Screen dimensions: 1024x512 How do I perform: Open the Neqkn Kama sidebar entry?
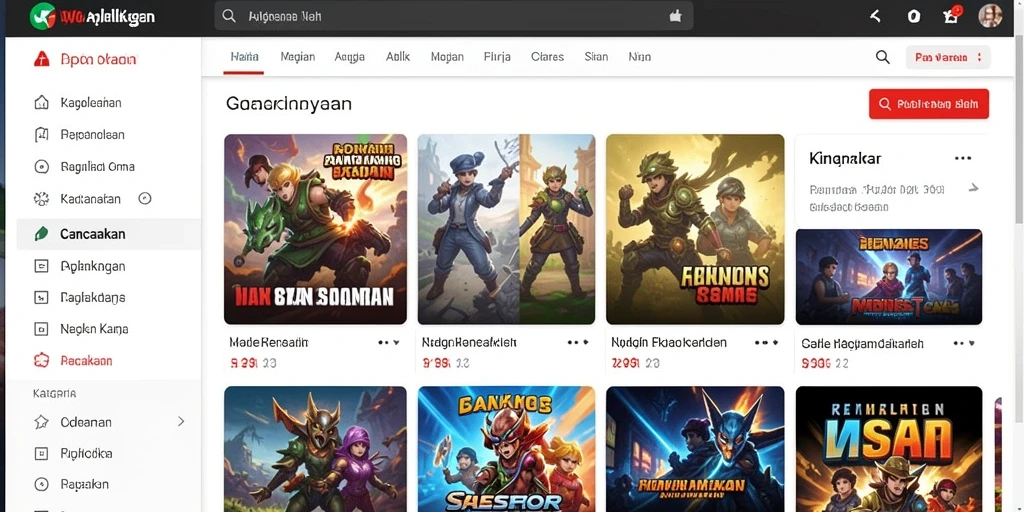tap(94, 328)
